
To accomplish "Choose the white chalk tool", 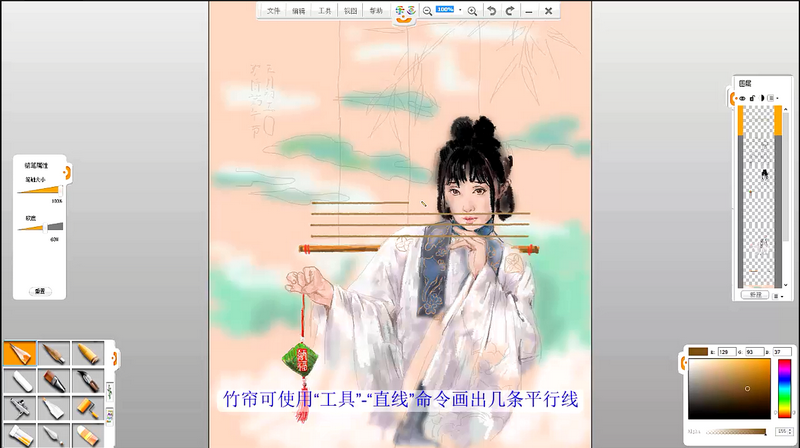I will [18, 380].
